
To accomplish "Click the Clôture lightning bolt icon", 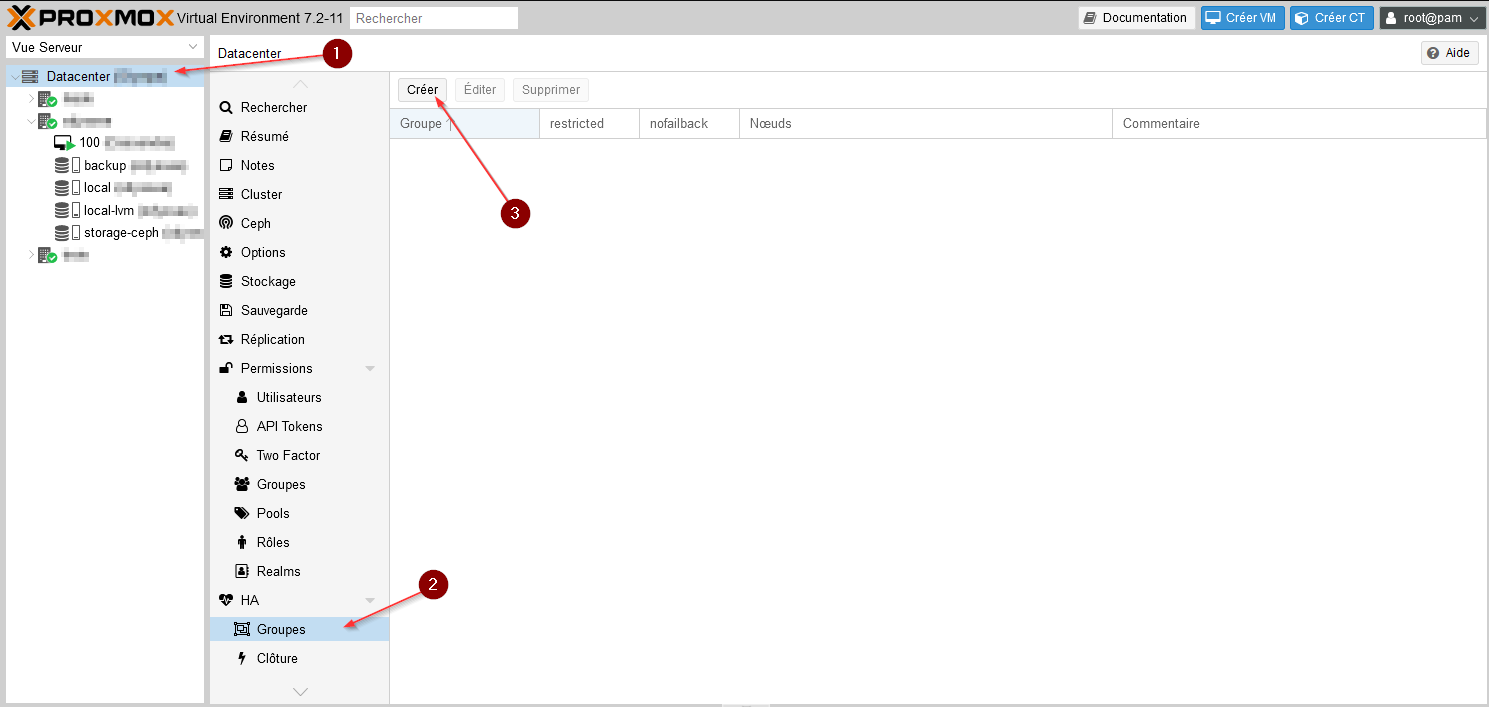I will [x=241, y=658].
